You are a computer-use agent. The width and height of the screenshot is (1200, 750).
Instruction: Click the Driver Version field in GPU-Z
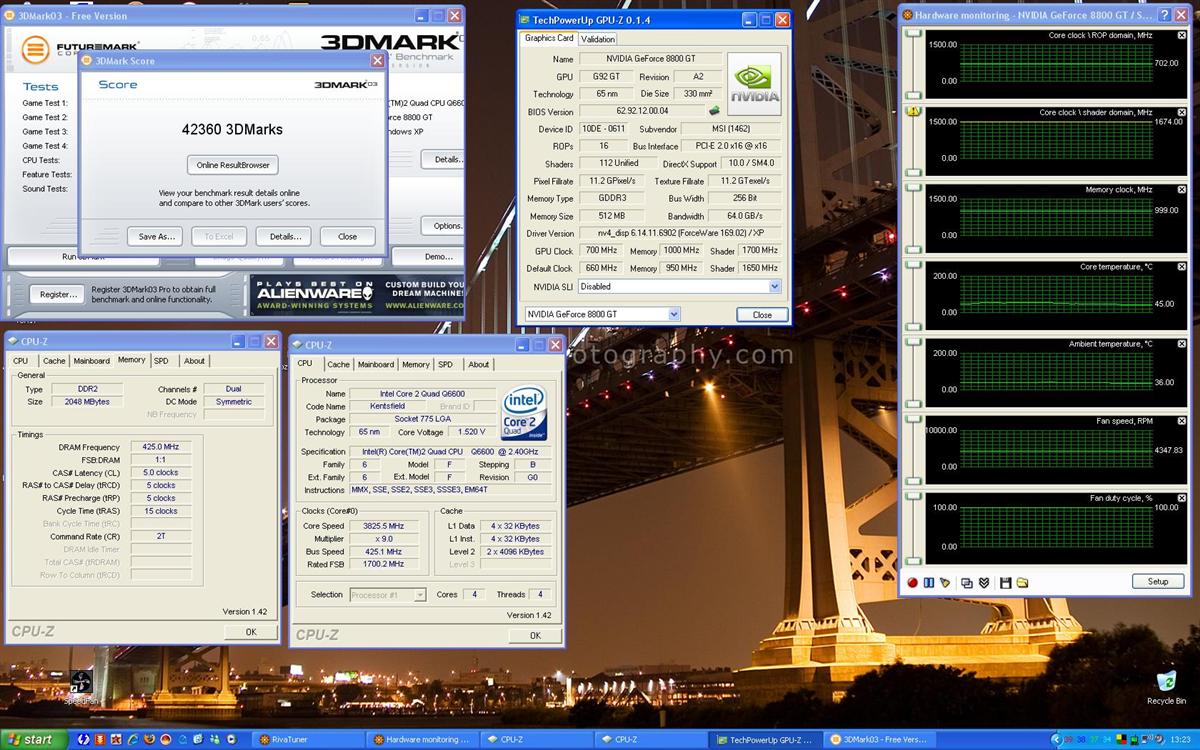coord(679,233)
